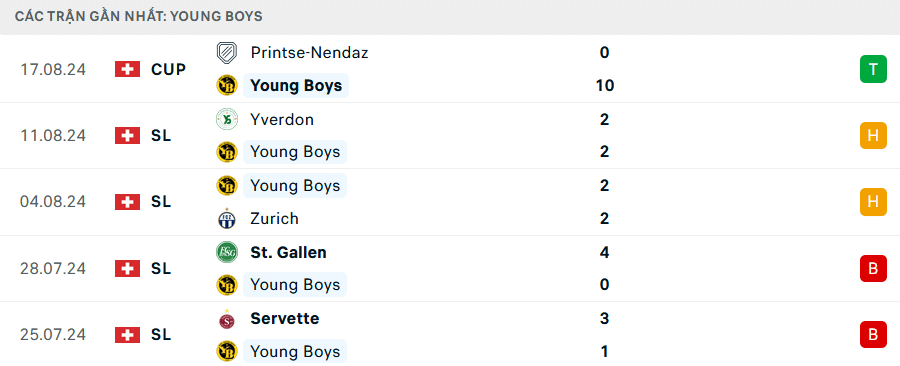Click the green T result badge
The width and height of the screenshot is (900, 366).
point(873,69)
